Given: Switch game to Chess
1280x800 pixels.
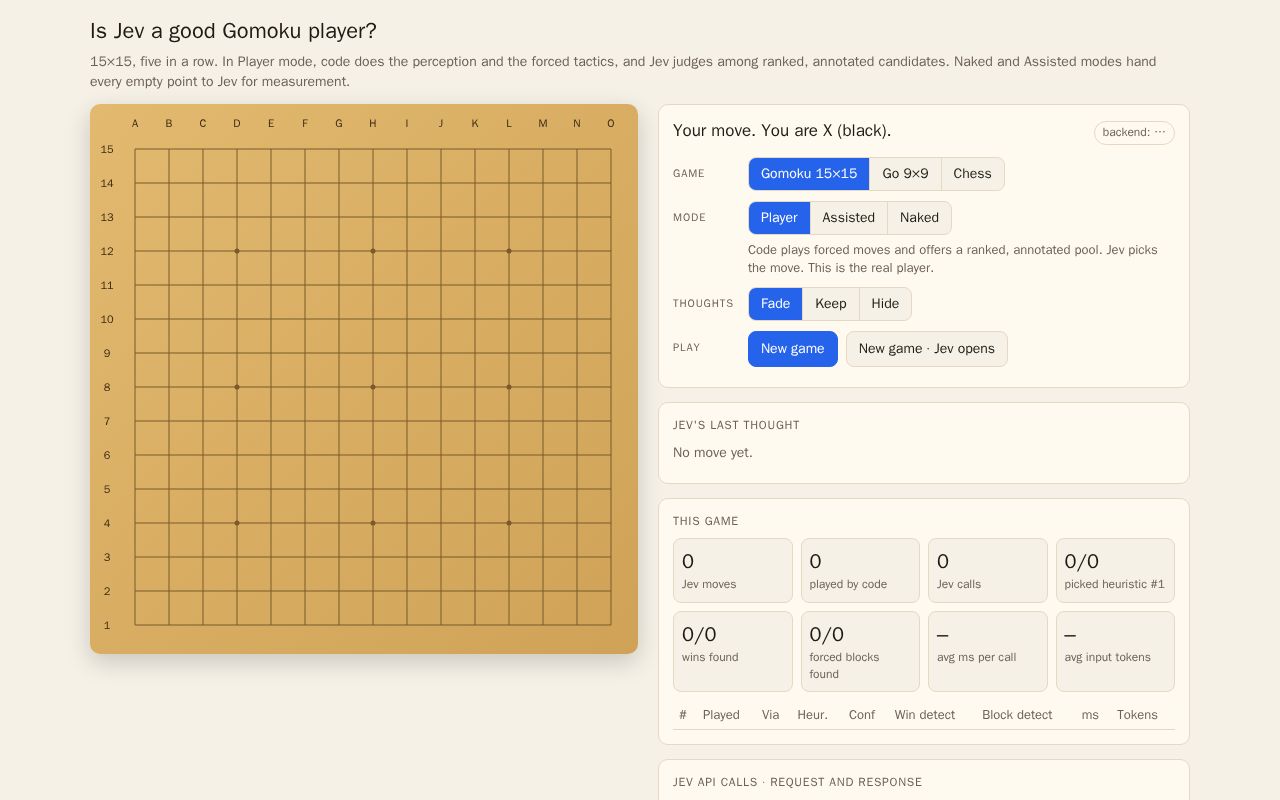Looking at the screenshot, I should coord(972,174).
